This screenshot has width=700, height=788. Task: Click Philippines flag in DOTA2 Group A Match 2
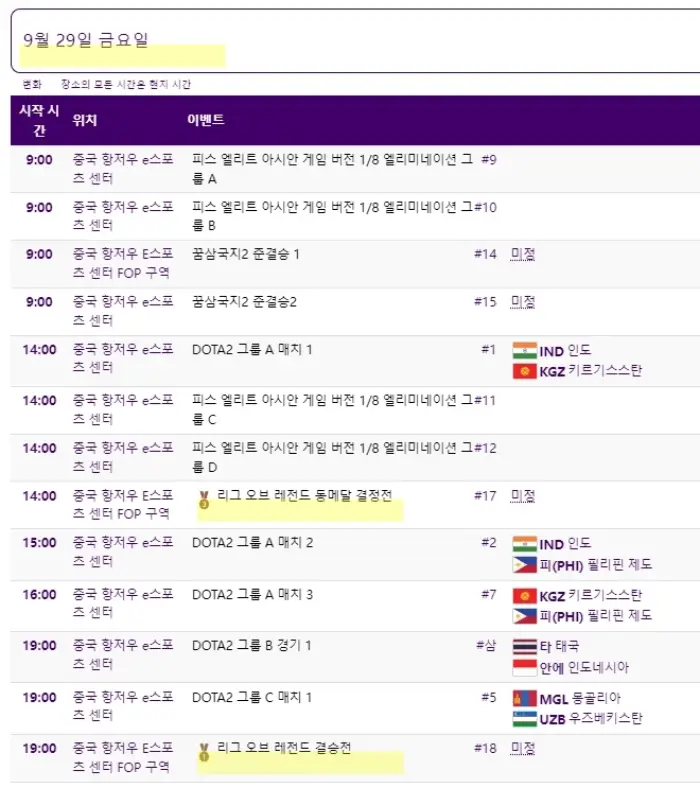(x=524, y=565)
